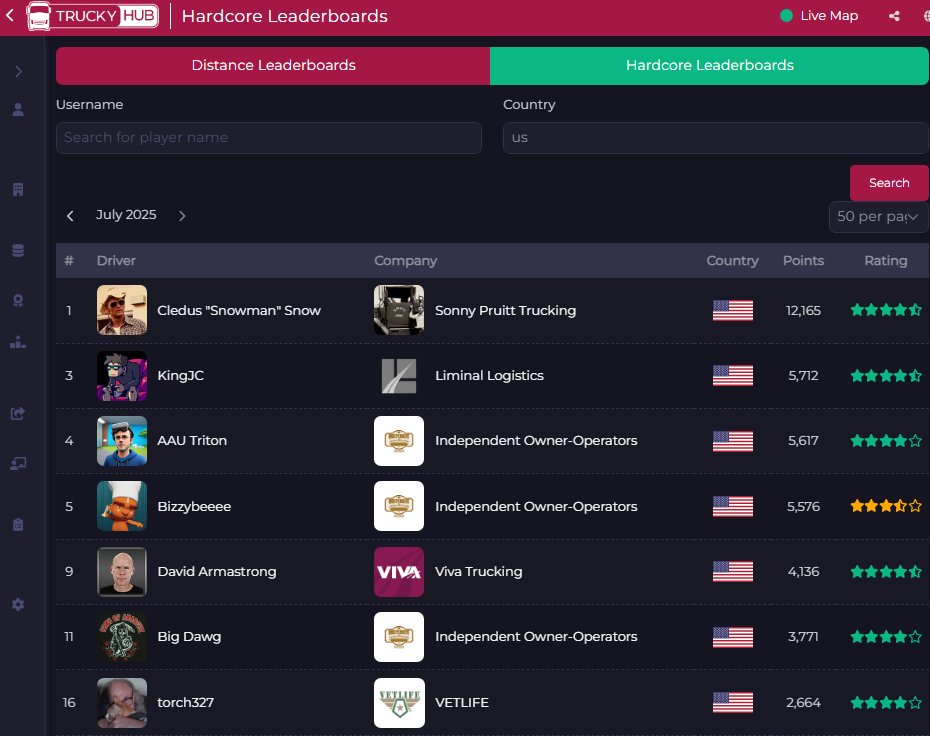Open VETLIFE company link
The image size is (930, 736).
(462, 703)
